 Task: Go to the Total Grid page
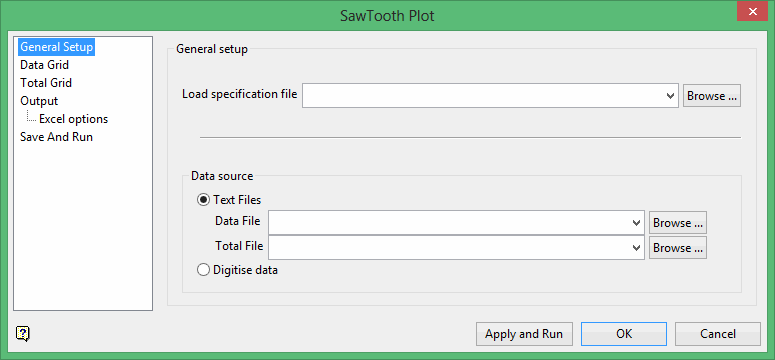click(46, 83)
